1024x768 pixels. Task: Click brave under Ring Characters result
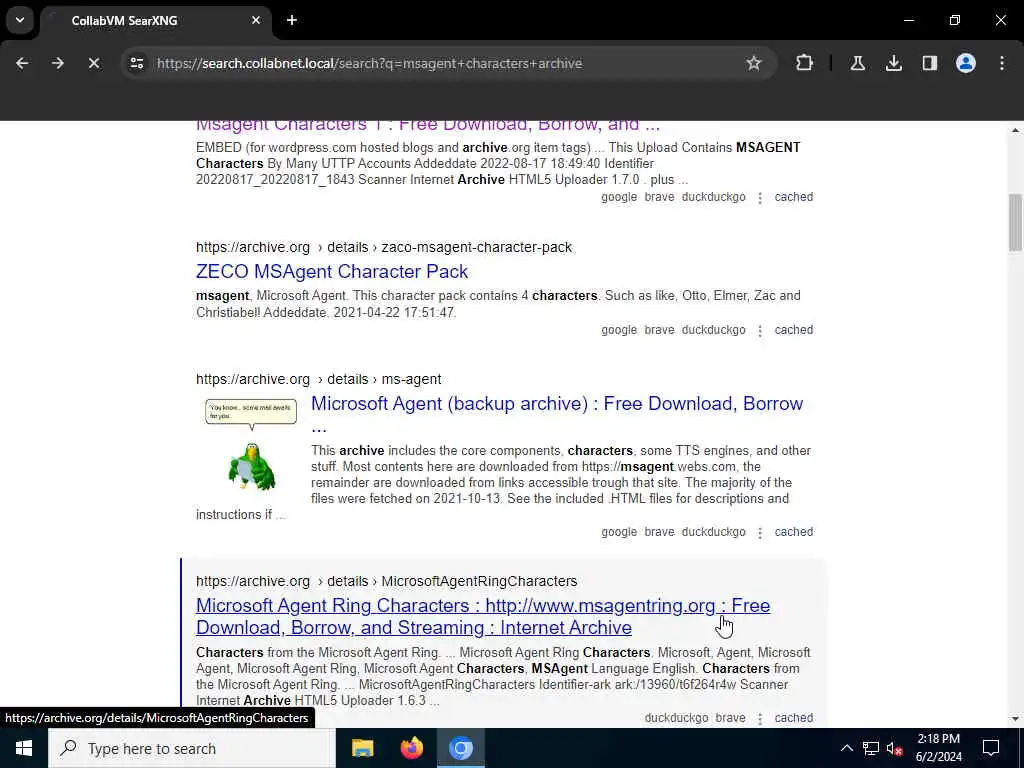(730, 717)
